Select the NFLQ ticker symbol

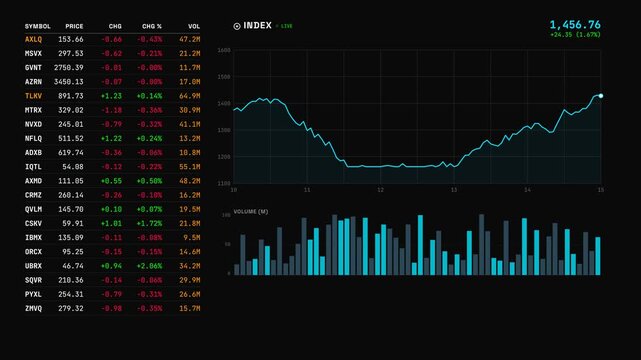pyautogui.click(x=33, y=139)
